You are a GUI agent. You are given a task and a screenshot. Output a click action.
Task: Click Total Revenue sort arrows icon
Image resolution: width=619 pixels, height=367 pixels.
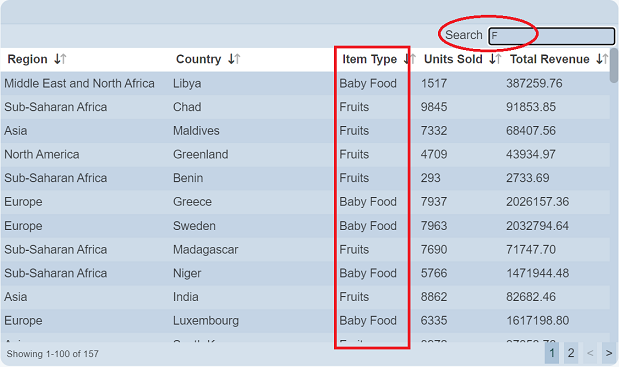click(602, 59)
